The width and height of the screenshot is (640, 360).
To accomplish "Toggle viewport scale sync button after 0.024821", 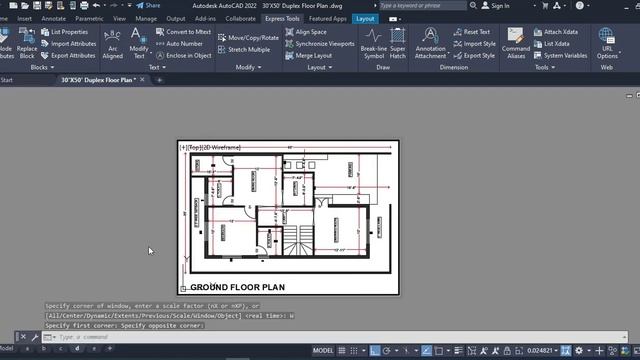I will 566,351.
